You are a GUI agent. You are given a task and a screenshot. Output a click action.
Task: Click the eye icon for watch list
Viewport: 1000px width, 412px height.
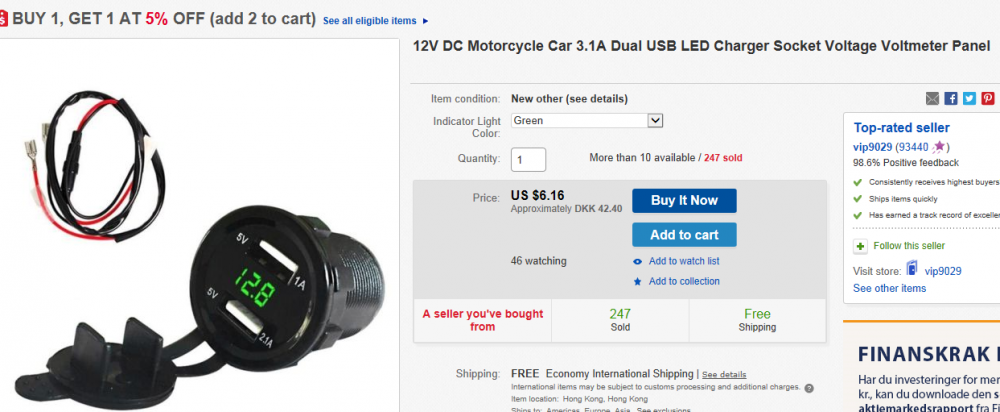click(637, 261)
